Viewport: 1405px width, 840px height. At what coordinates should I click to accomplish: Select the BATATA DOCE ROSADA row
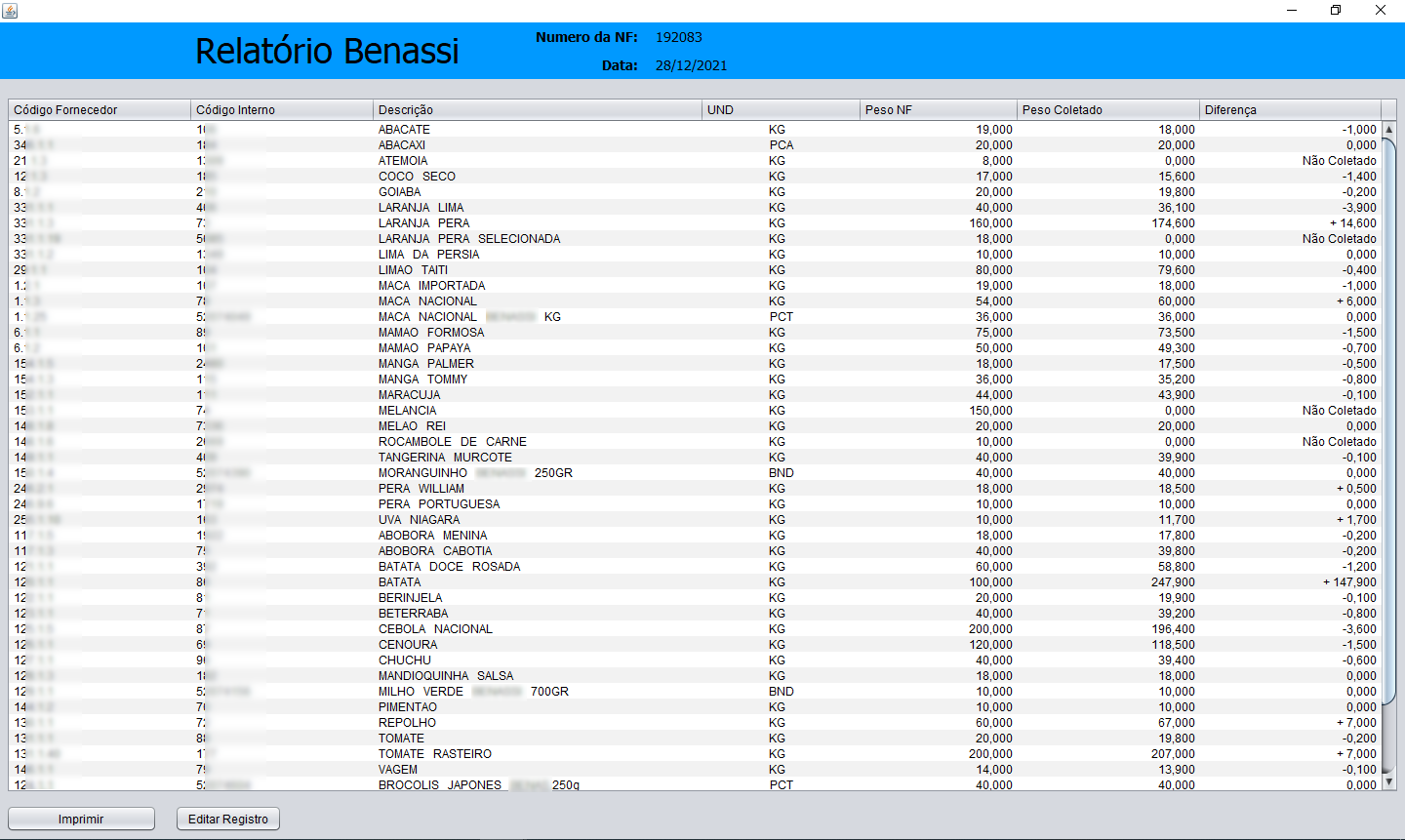pyautogui.click(x=695, y=567)
